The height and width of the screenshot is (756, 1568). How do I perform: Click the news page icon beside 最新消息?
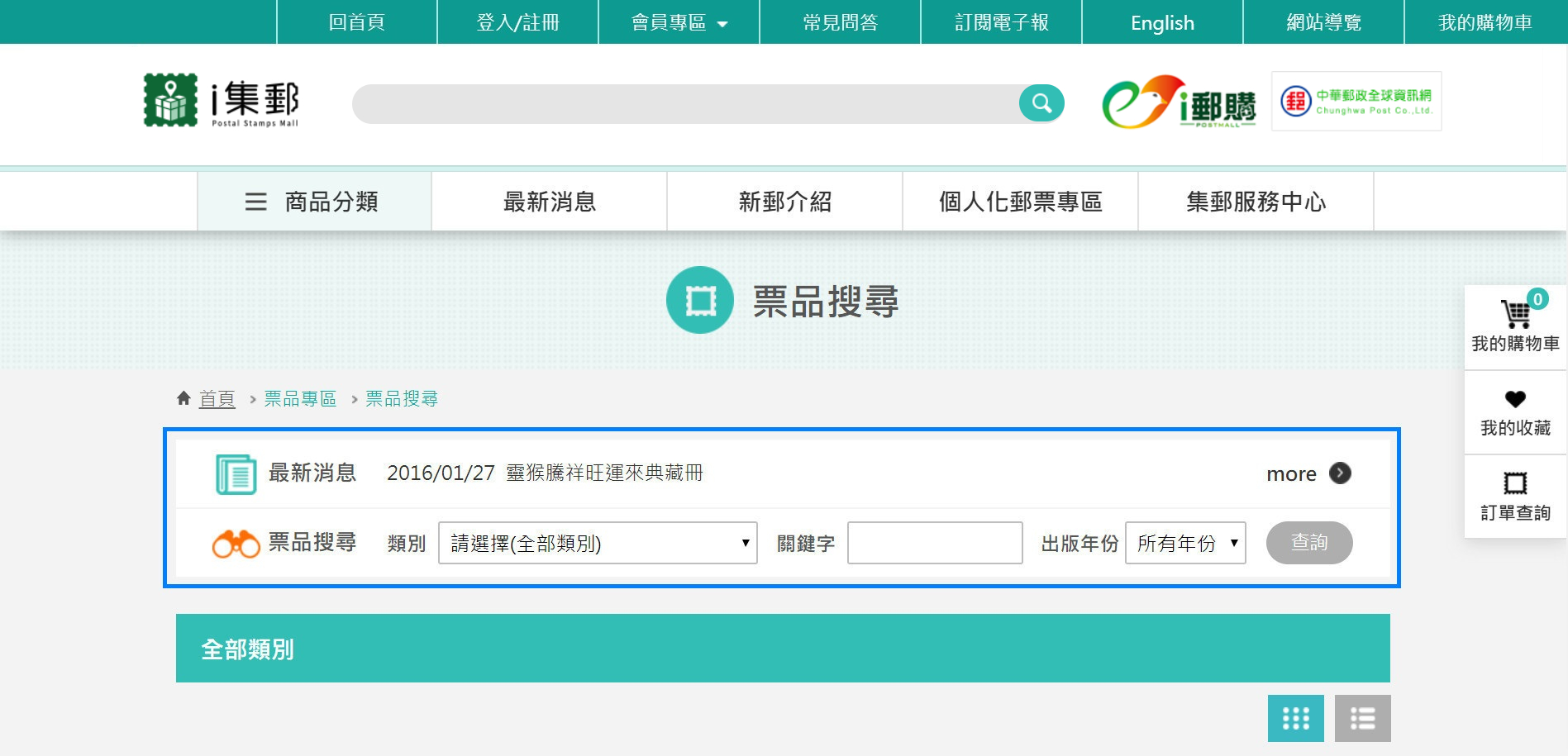pos(236,473)
